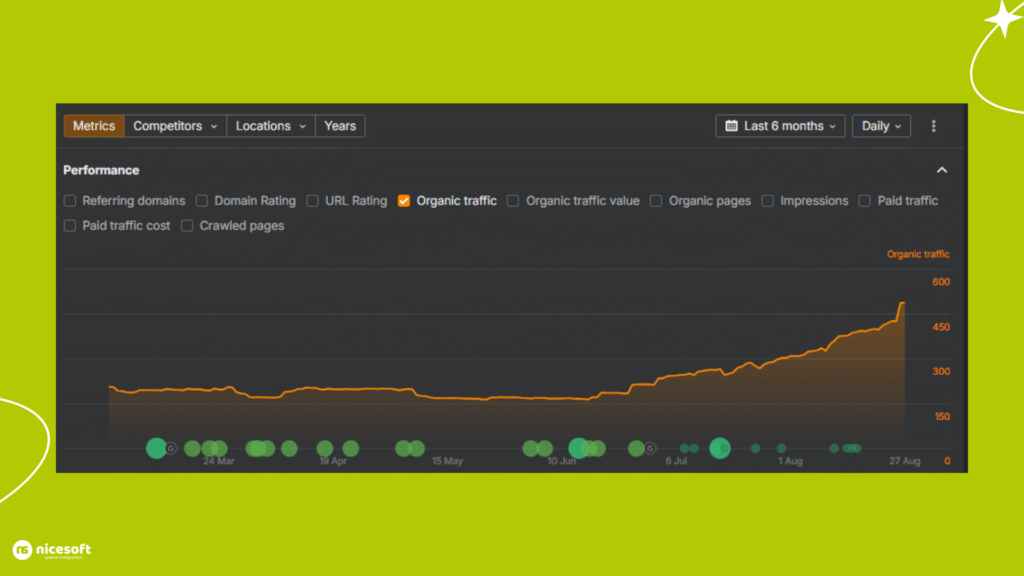Check the Organic traffic value box
Viewport: 1024px width, 576px height.
coord(513,200)
